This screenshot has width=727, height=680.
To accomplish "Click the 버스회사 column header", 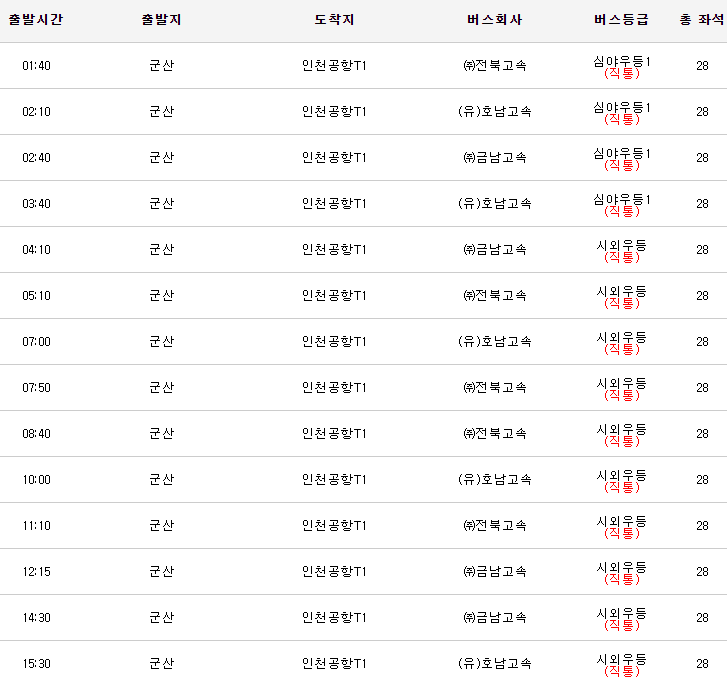I will point(495,19).
